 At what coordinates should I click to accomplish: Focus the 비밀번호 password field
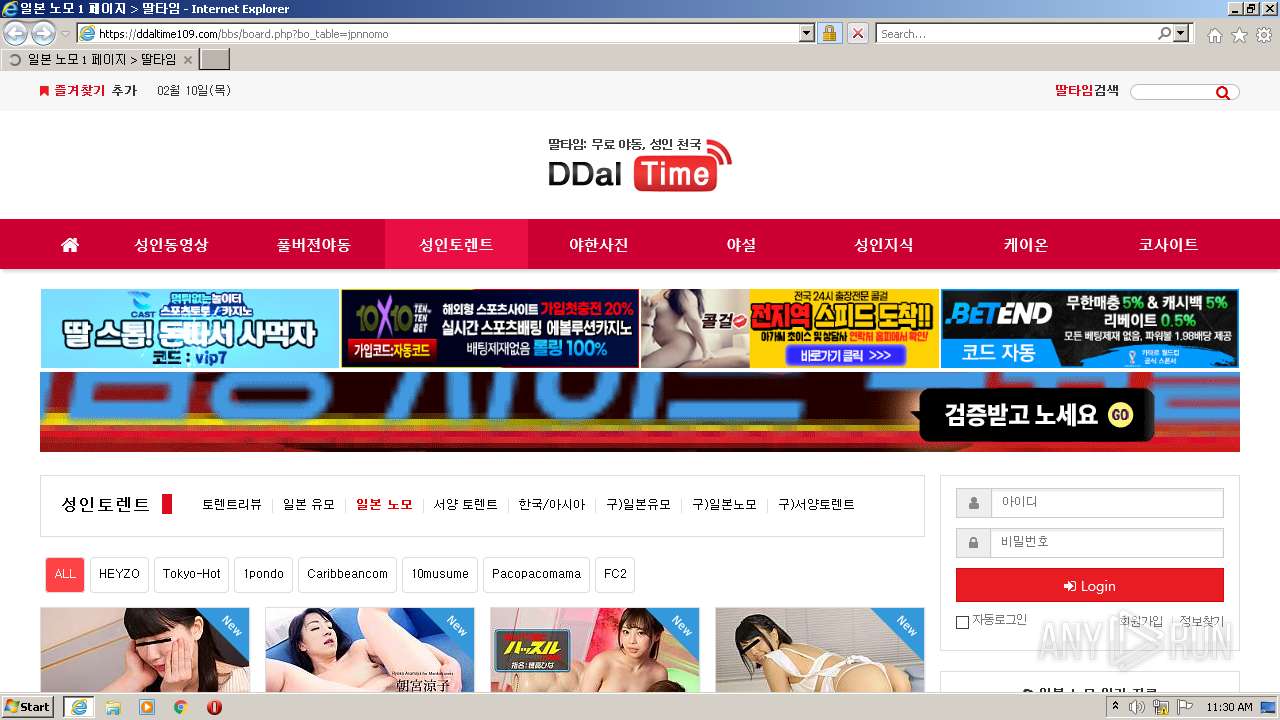(x=1107, y=542)
